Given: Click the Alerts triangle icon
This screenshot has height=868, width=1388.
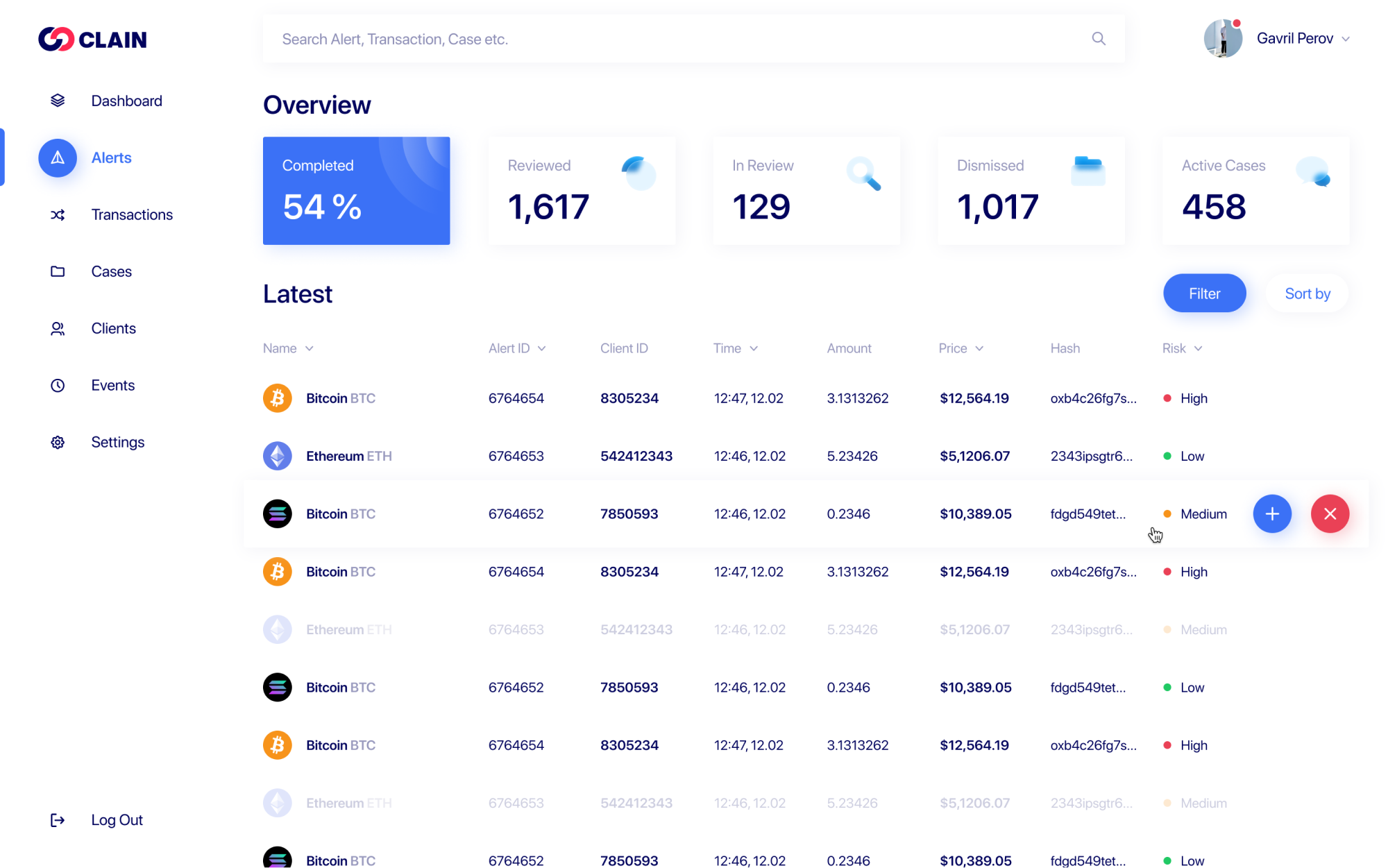Looking at the screenshot, I should (58, 158).
